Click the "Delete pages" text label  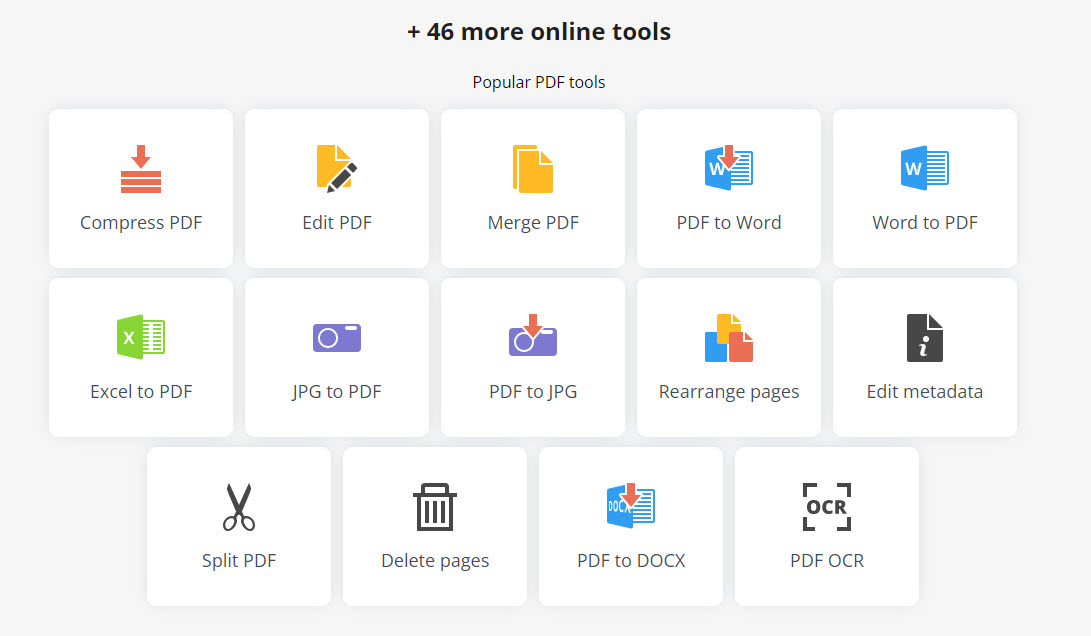[435, 561]
